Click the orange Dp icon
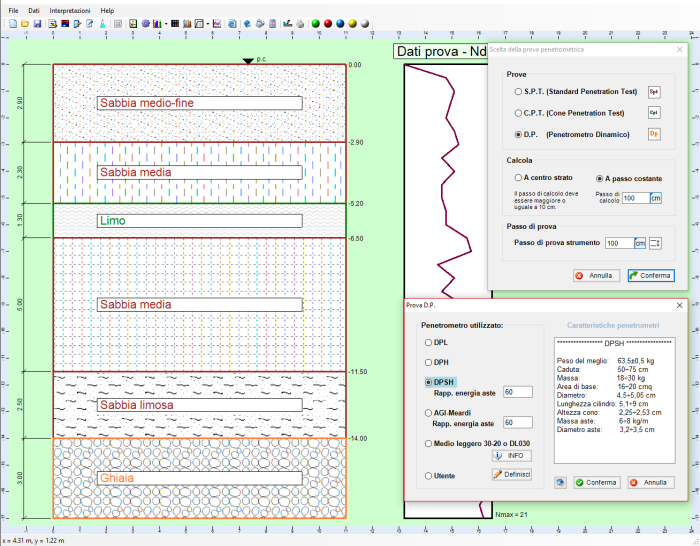The height and width of the screenshot is (546, 700). point(655,133)
